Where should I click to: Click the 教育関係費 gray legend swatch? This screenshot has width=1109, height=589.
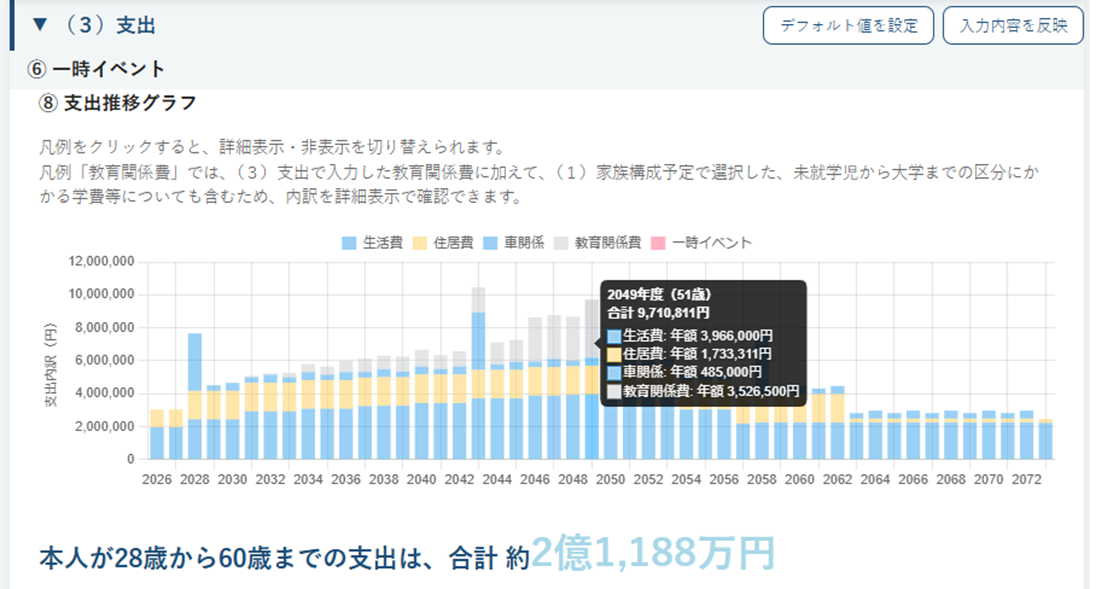(561, 243)
